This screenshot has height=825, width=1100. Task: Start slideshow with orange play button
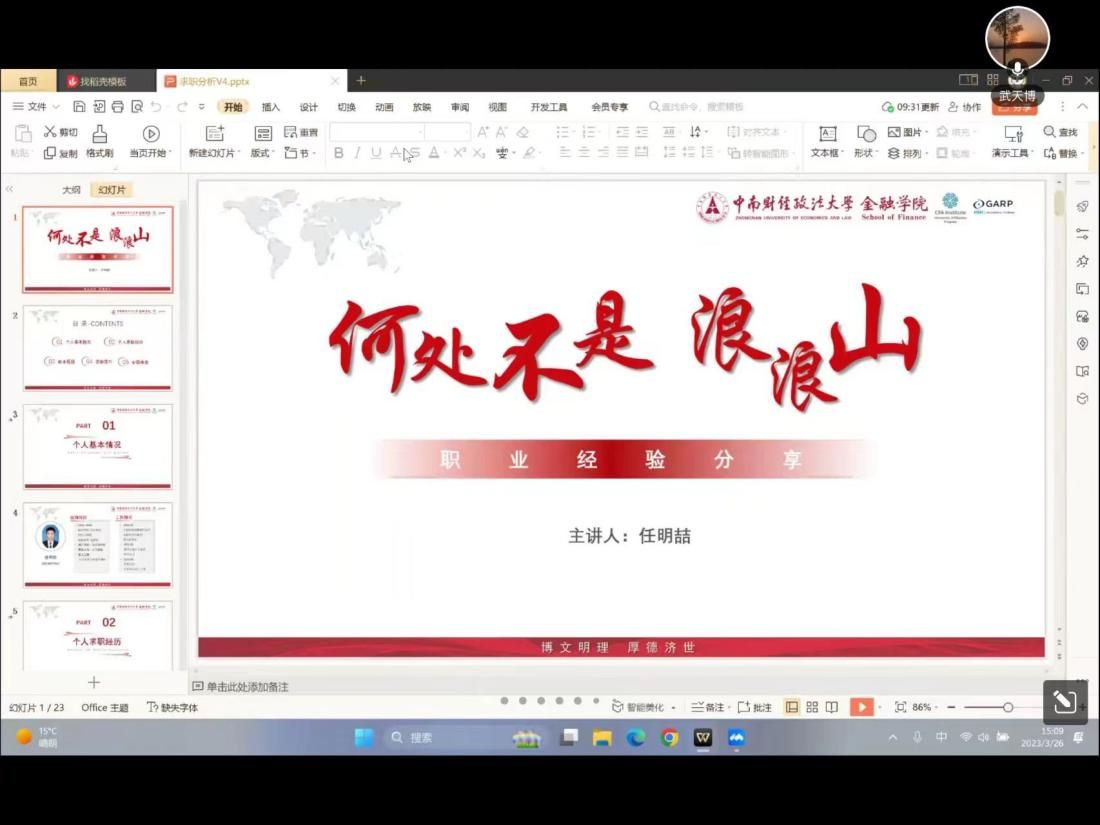coord(861,707)
